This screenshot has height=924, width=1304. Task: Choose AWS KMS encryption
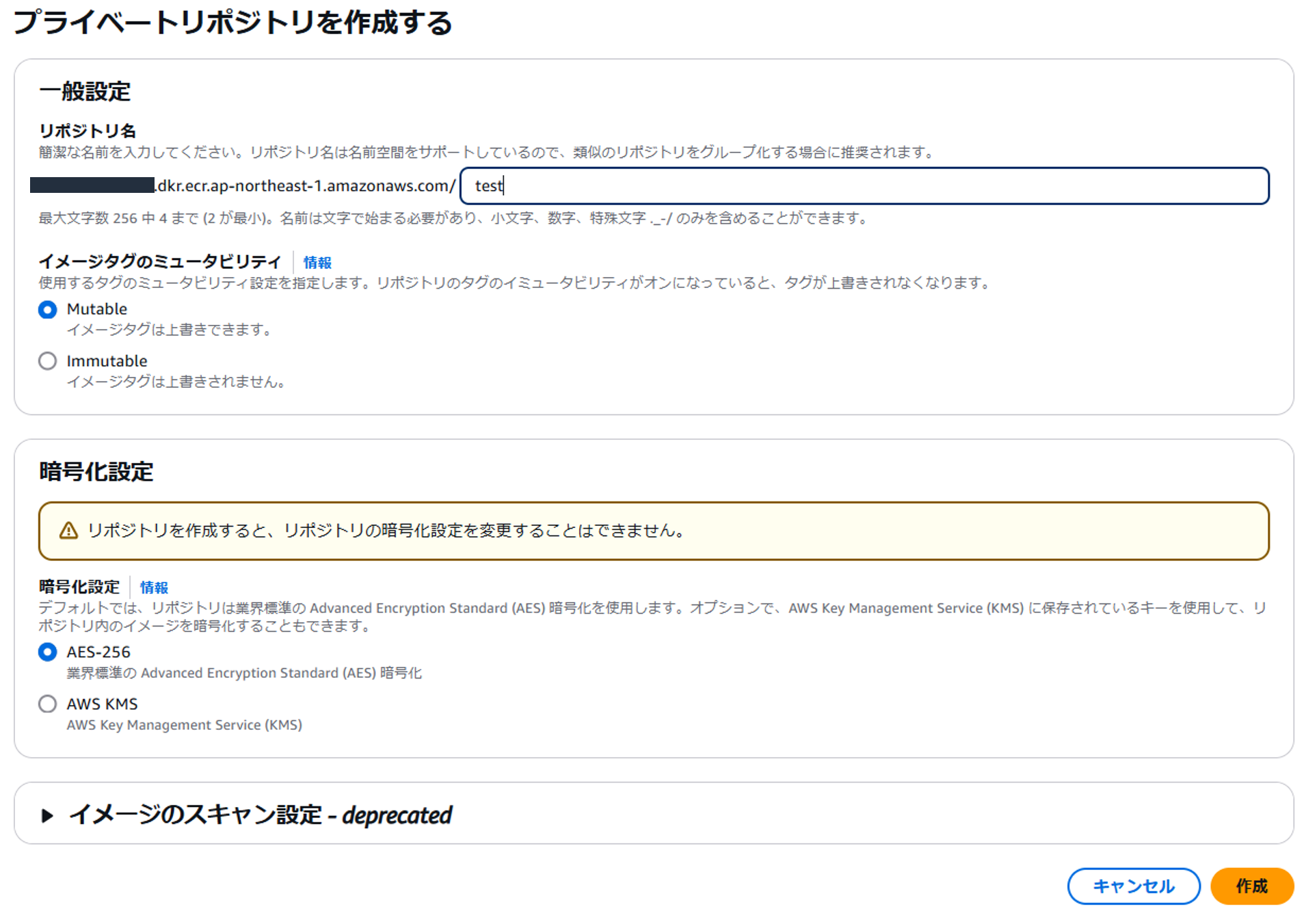(47, 704)
